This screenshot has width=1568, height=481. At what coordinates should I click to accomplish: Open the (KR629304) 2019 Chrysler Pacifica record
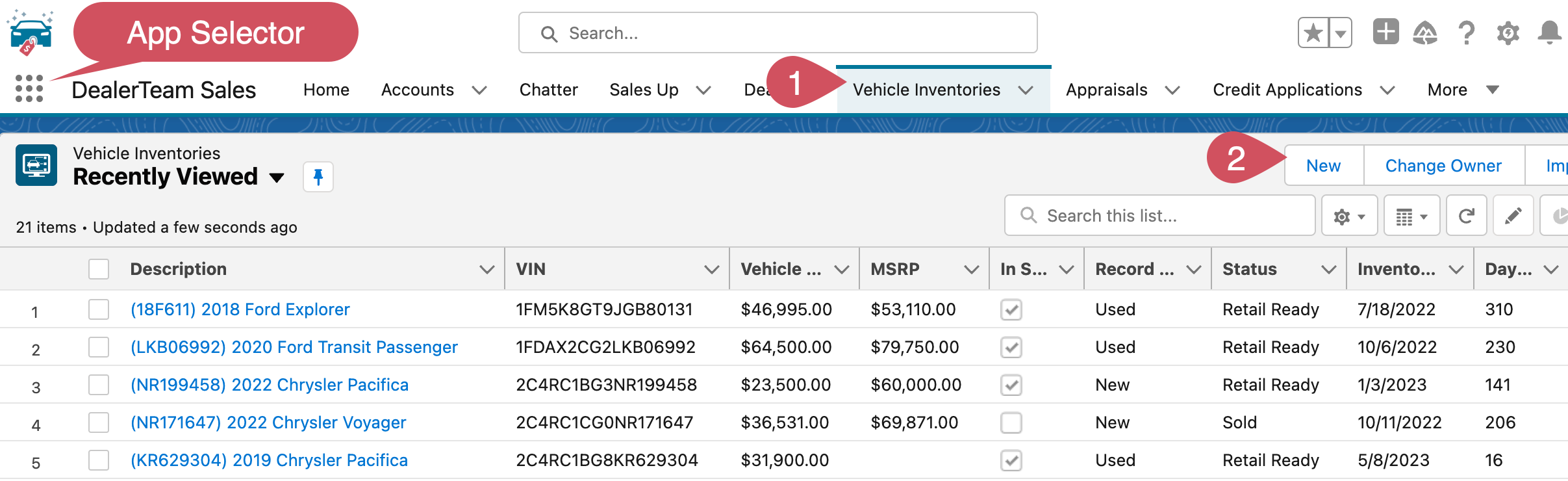pos(269,460)
